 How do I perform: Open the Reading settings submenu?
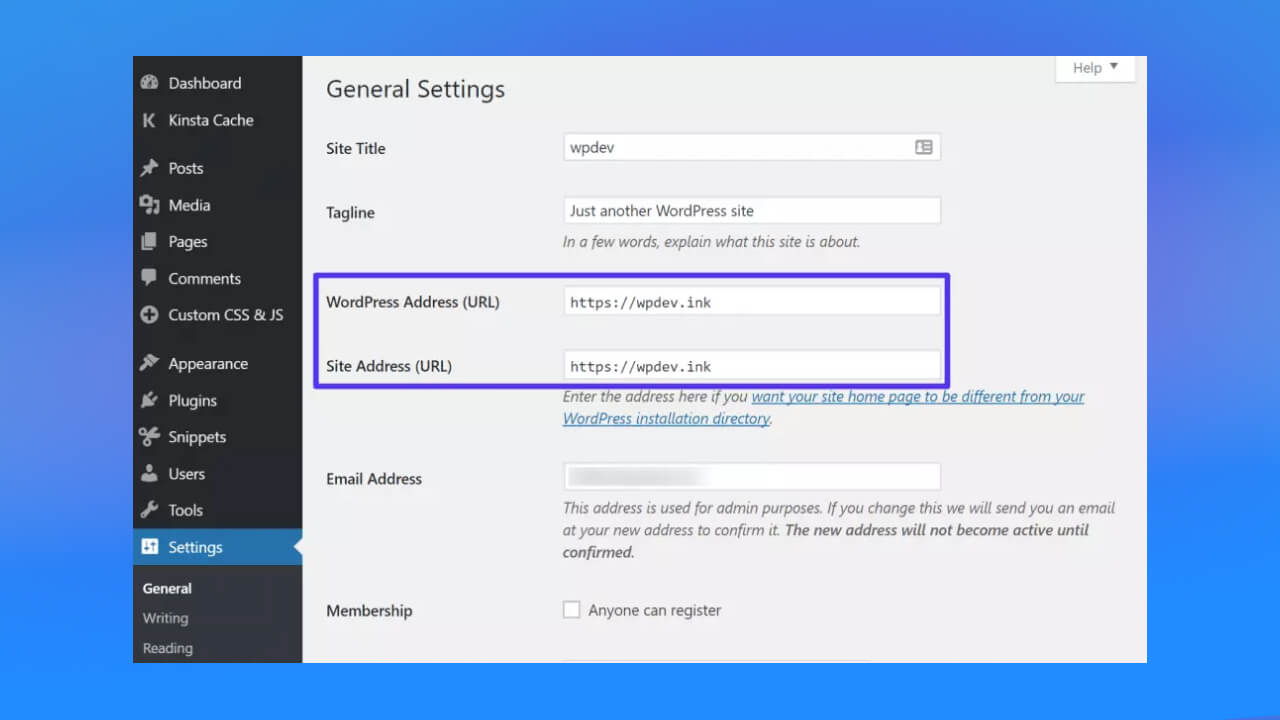point(167,648)
